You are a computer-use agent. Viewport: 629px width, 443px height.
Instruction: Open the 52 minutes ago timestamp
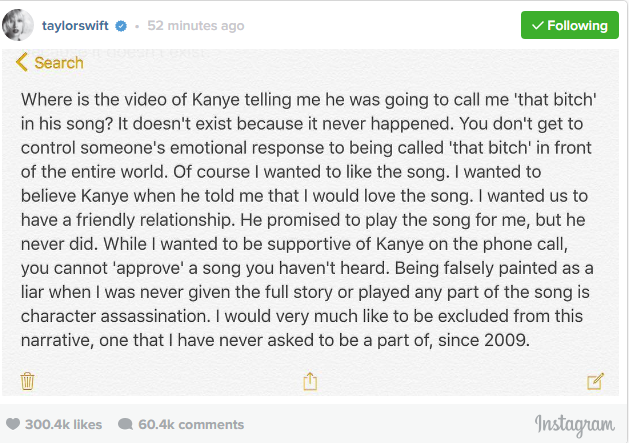[196, 26]
